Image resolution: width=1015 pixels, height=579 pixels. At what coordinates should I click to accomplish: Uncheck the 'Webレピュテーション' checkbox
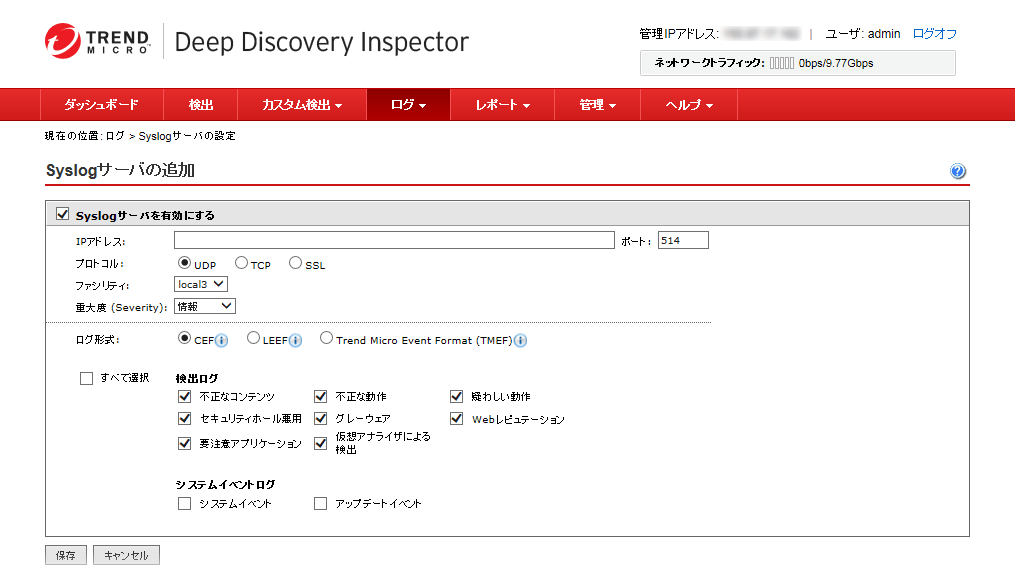point(456,418)
